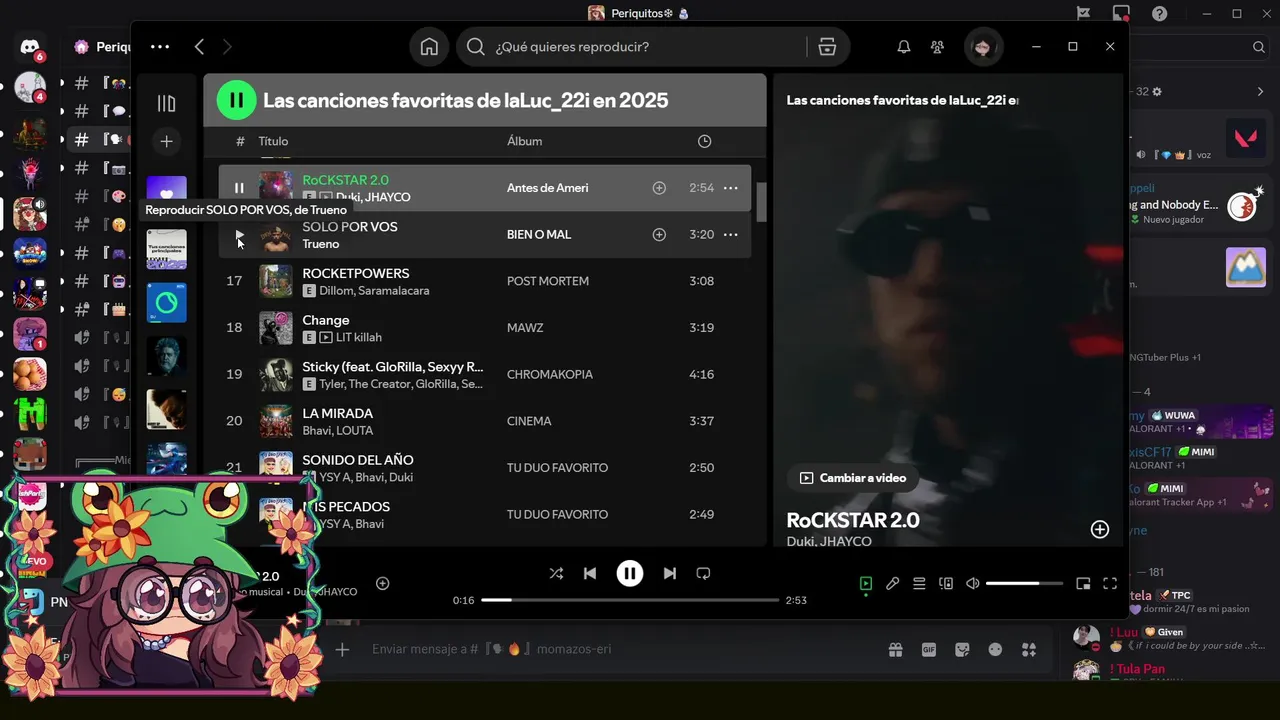The image size is (1280, 720).
Task: Select LA MIRADA track row
Action: 485,421
